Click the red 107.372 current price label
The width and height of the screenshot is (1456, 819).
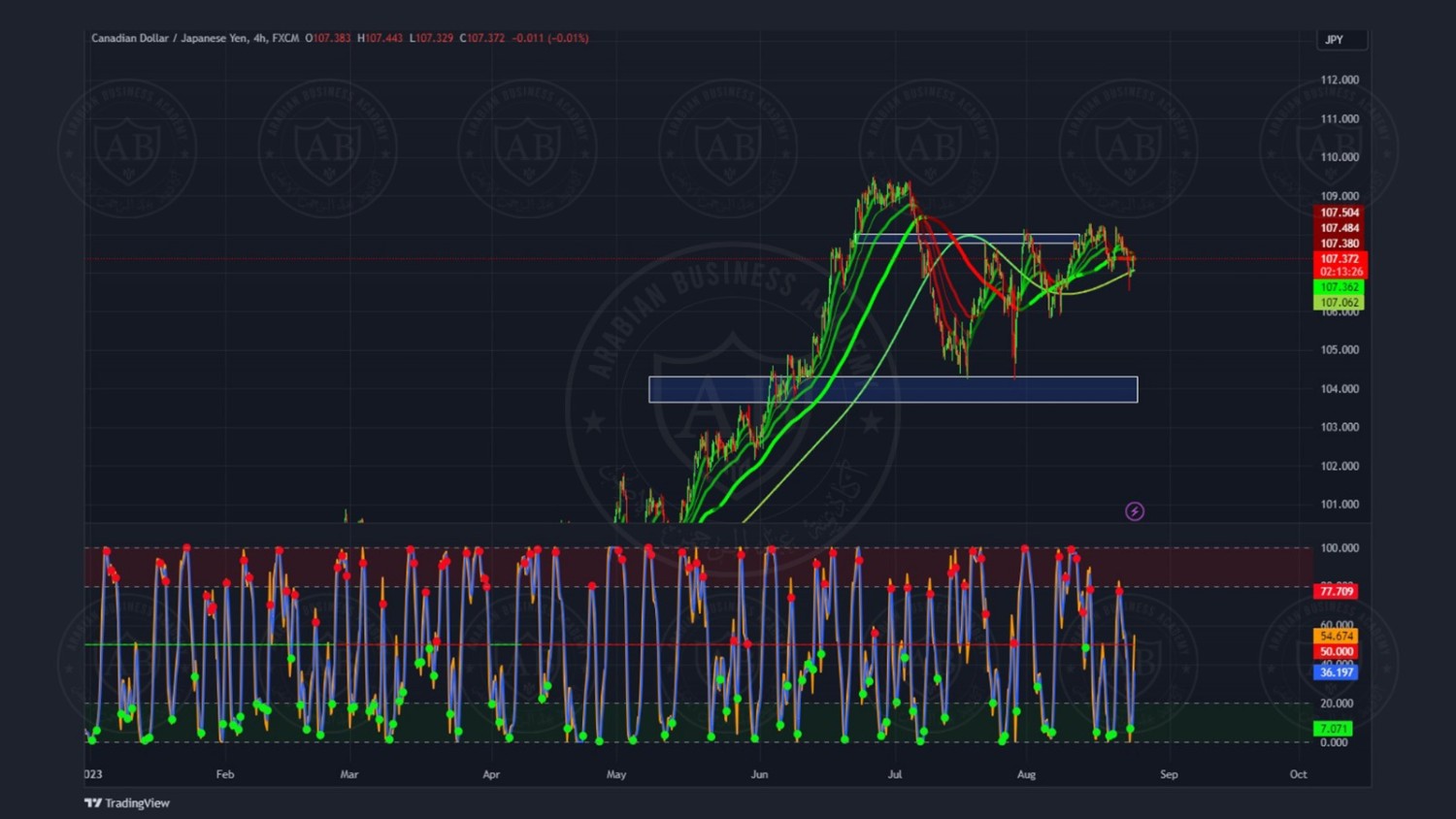tap(1340, 259)
